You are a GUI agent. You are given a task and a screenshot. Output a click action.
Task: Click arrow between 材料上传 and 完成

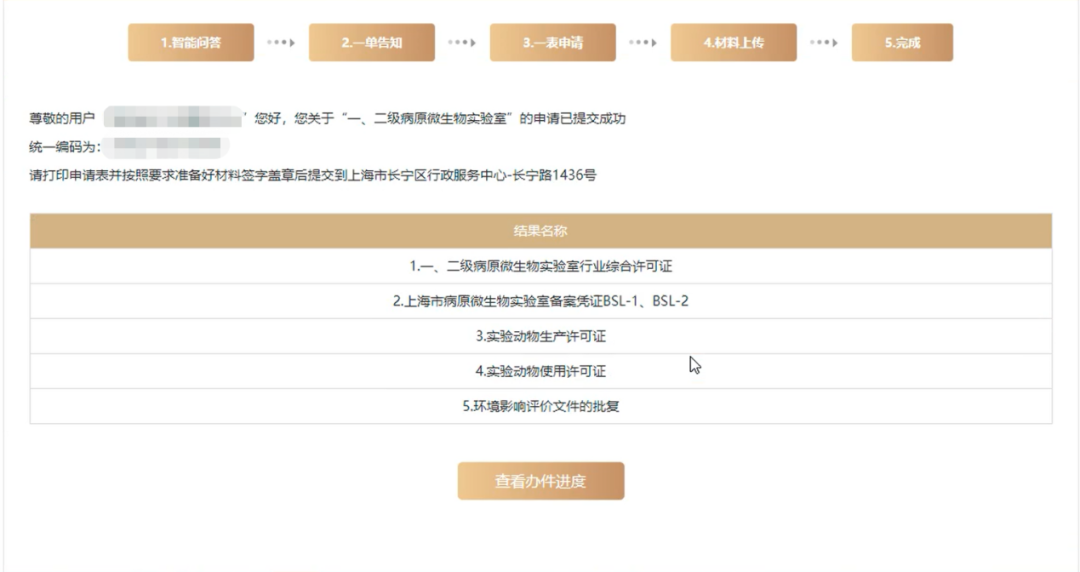pyautogui.click(x=823, y=43)
